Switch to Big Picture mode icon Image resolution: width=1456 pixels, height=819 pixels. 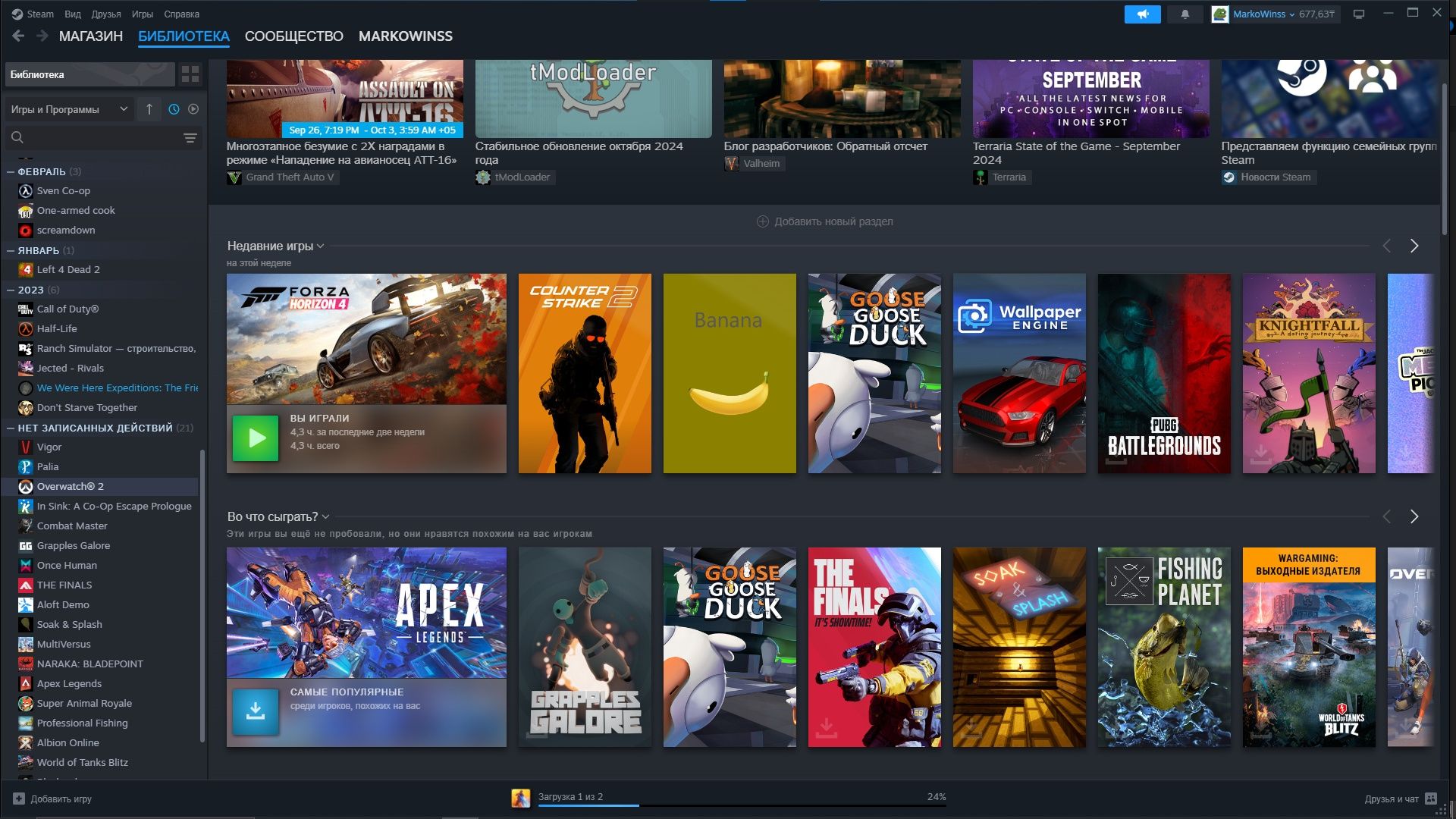[1359, 14]
